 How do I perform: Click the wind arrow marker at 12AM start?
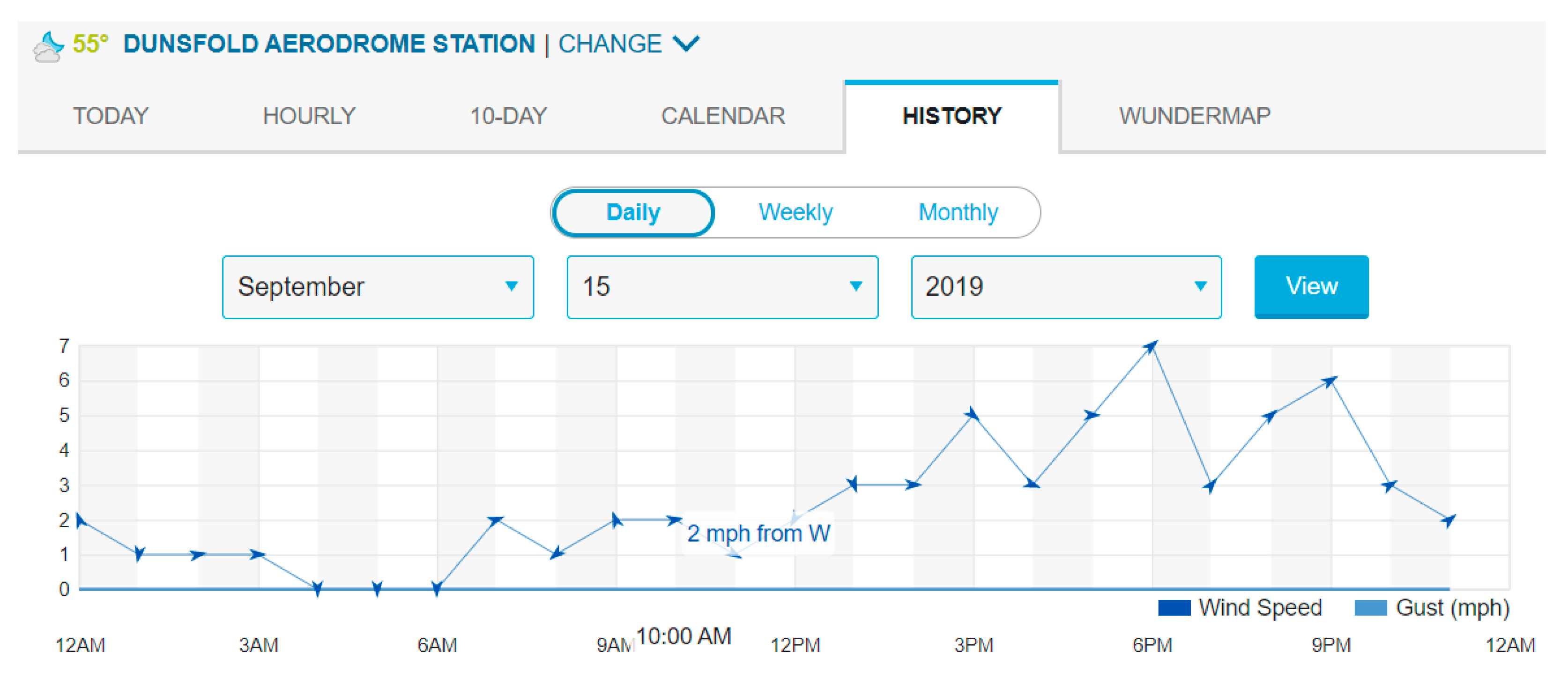click(x=81, y=520)
